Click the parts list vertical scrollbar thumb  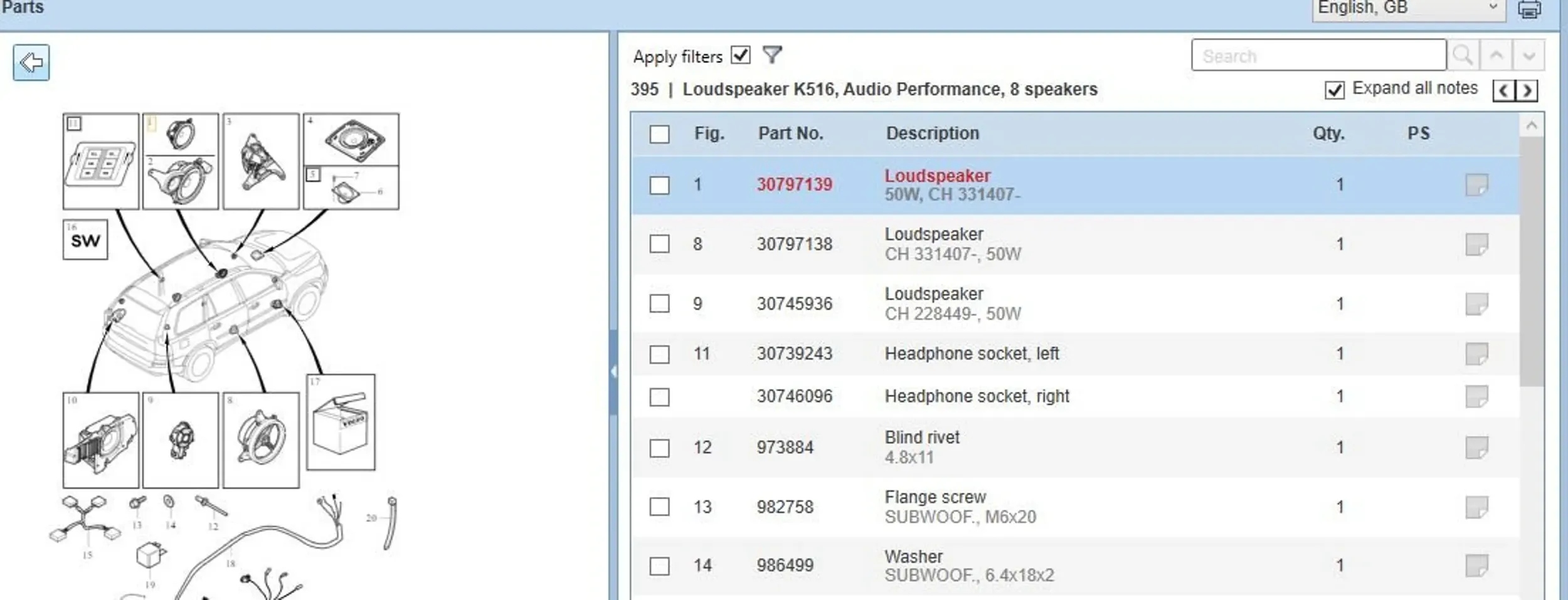pyautogui.click(x=1532, y=262)
